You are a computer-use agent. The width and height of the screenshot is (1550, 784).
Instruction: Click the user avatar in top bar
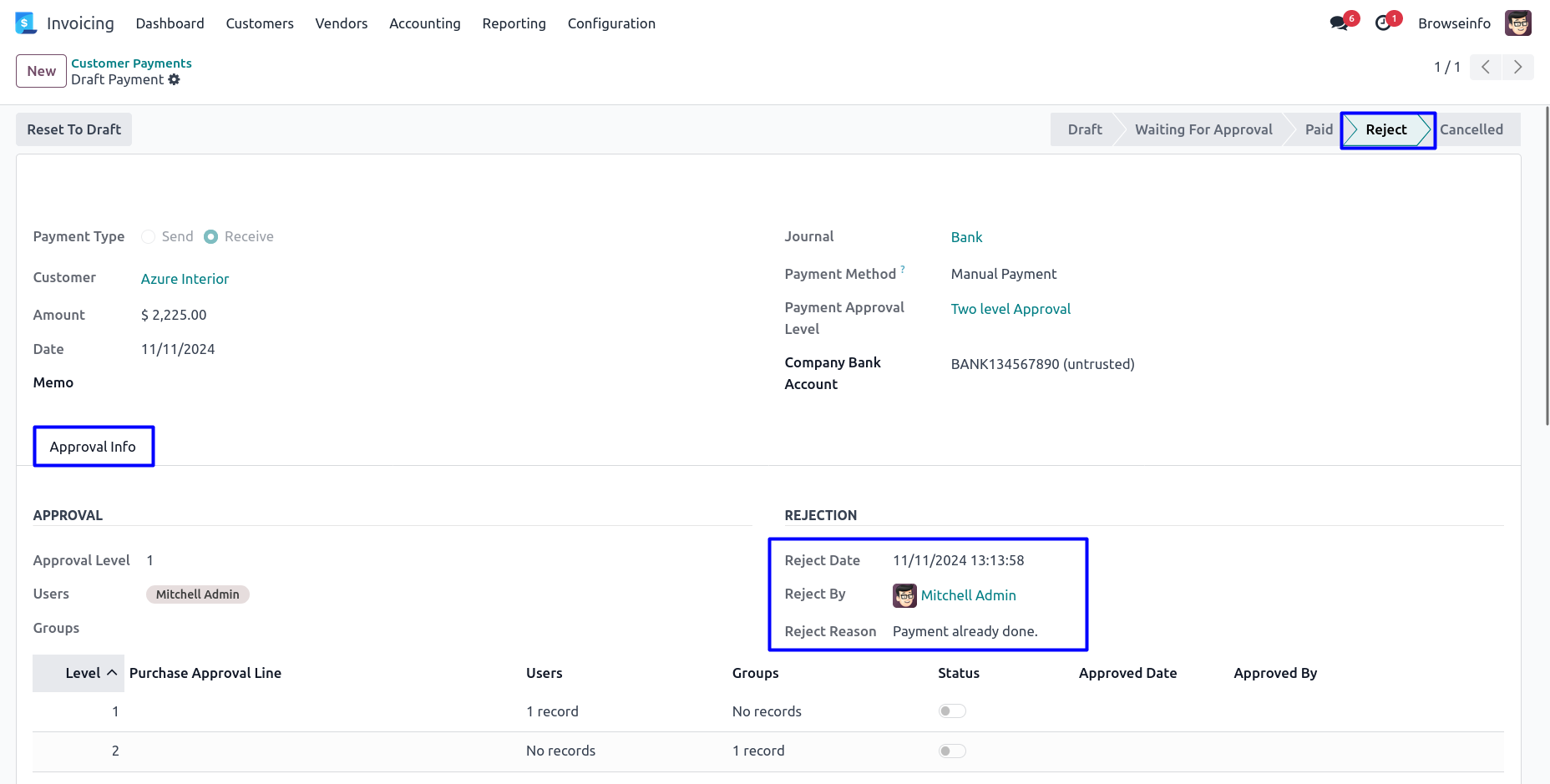point(1517,23)
